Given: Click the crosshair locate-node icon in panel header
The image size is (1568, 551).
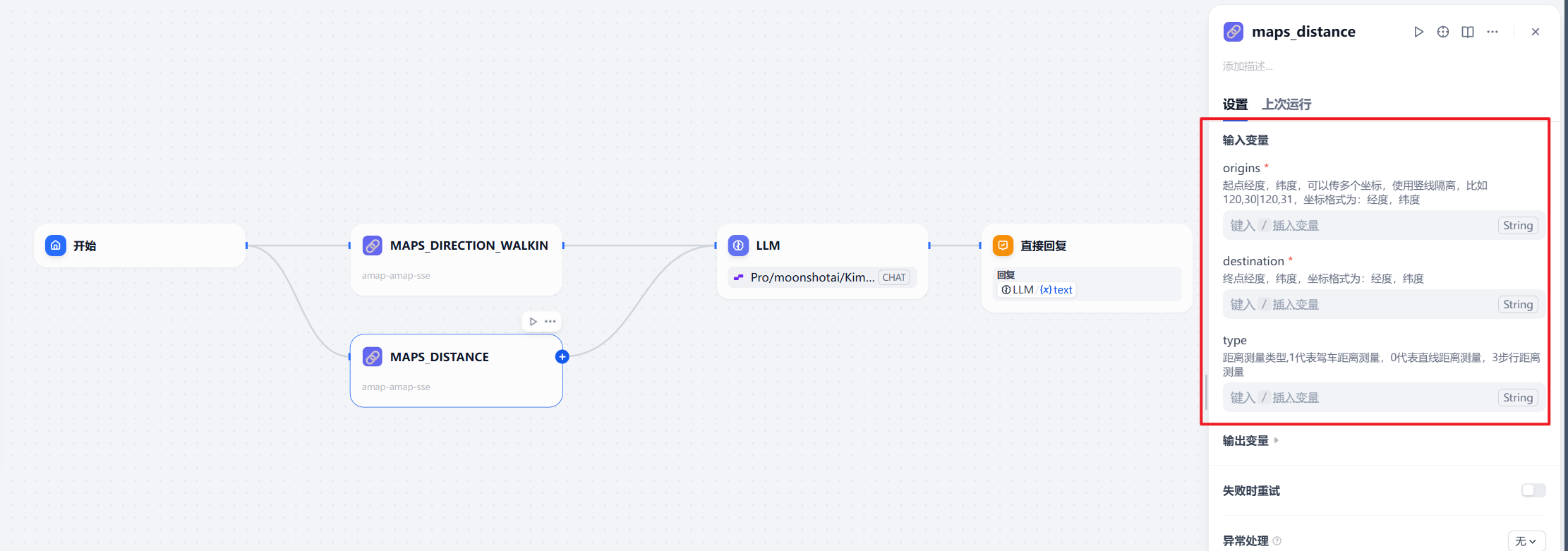Looking at the screenshot, I should tap(1443, 32).
